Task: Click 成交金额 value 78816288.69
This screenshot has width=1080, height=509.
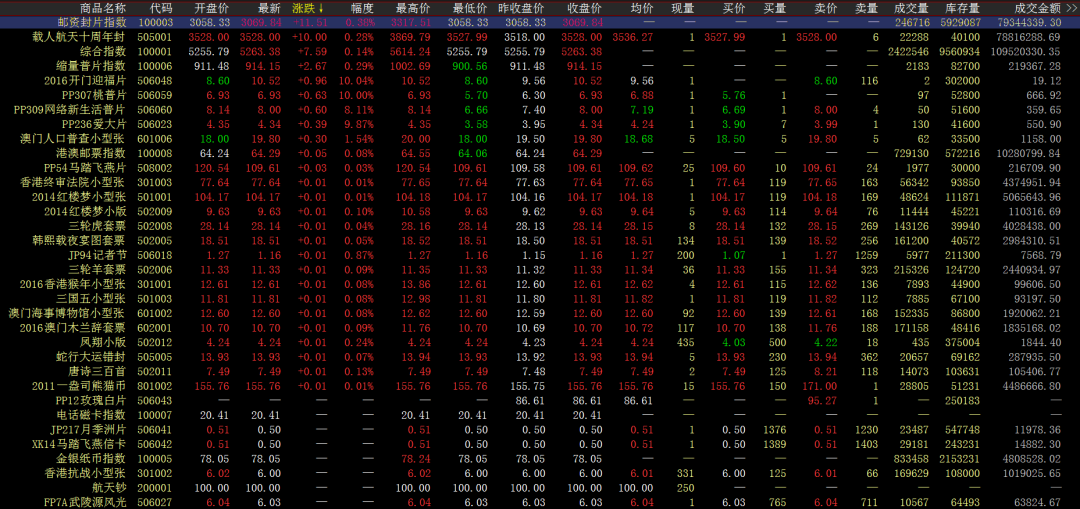Action: click(1030, 37)
